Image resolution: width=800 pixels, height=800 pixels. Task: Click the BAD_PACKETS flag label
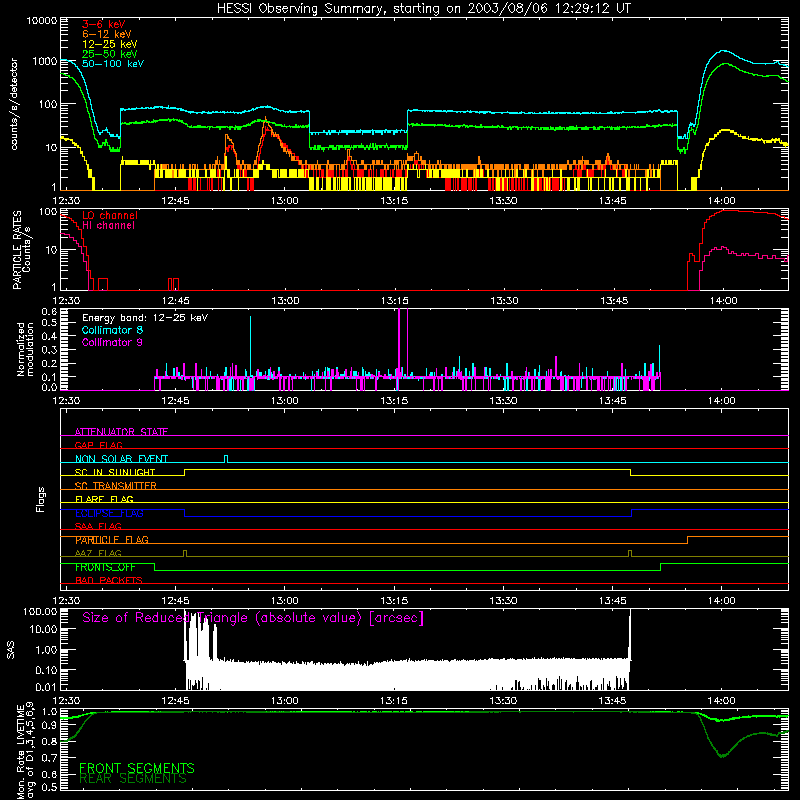(x=108, y=580)
